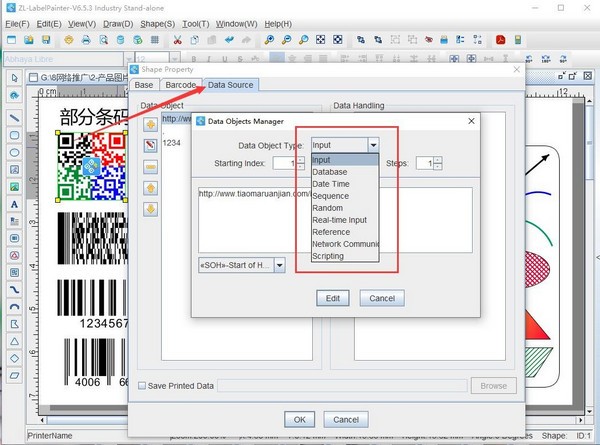Select Sequence in the data type list
The image size is (600, 445).
point(330,196)
